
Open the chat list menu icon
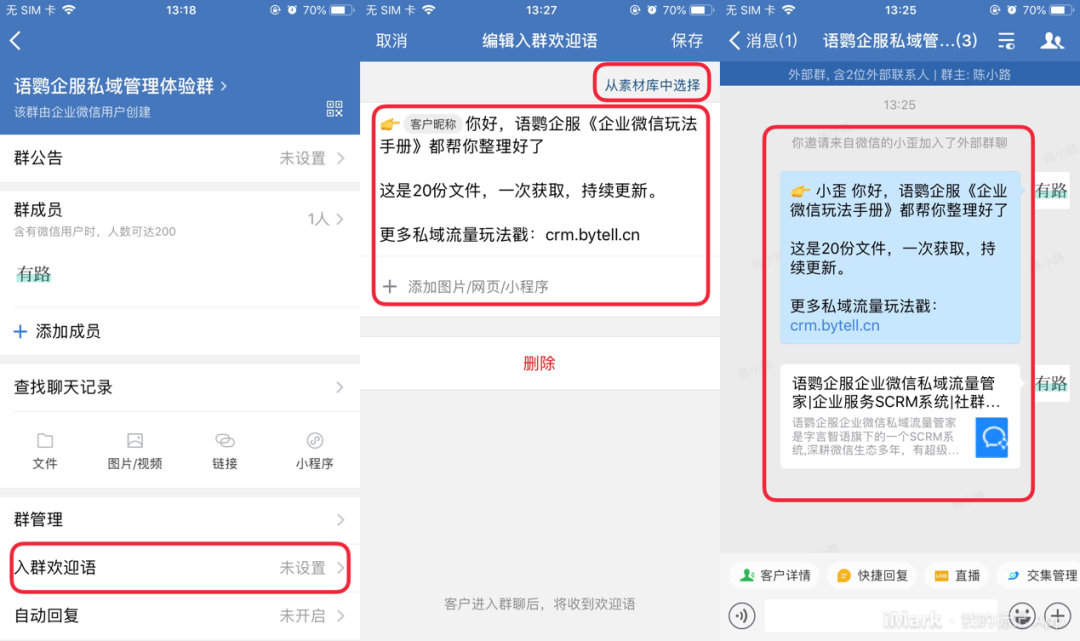click(x=1006, y=41)
